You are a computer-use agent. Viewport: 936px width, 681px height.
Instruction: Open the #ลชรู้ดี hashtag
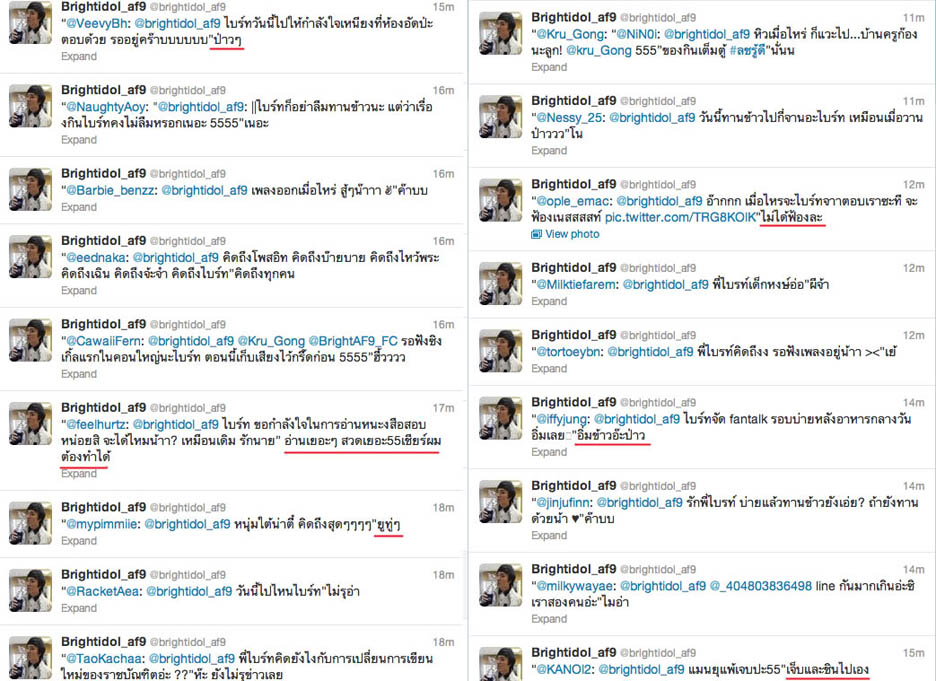pyautogui.click(x=747, y=51)
